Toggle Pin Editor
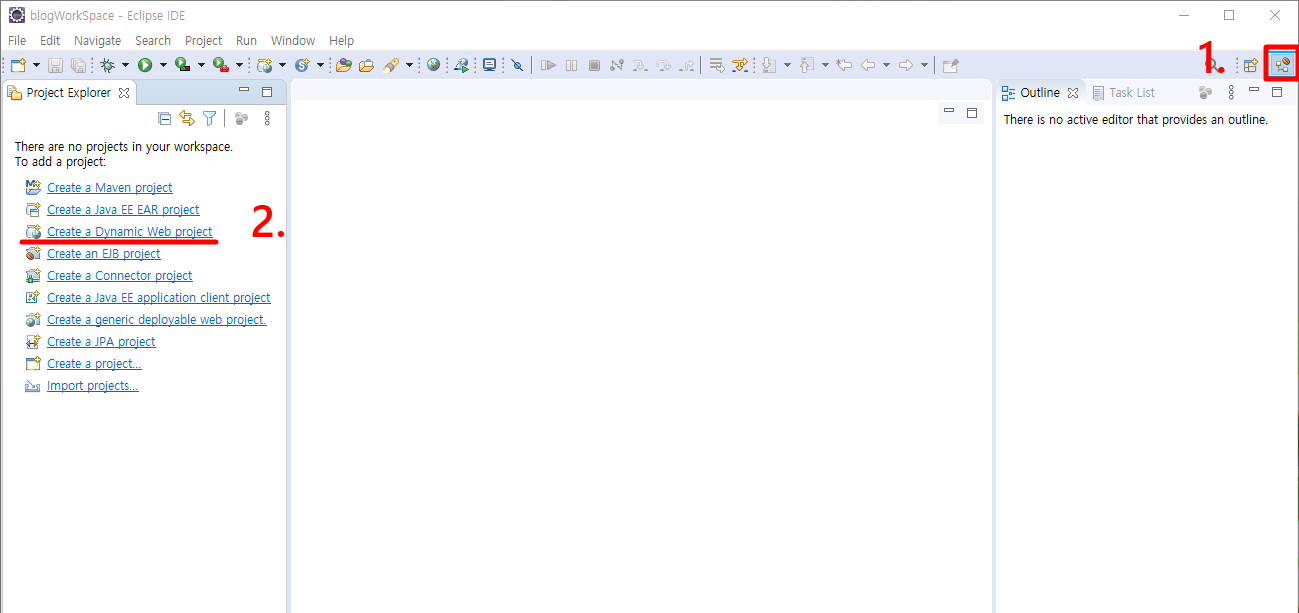Viewport: 1299px width, 613px height. coord(950,65)
